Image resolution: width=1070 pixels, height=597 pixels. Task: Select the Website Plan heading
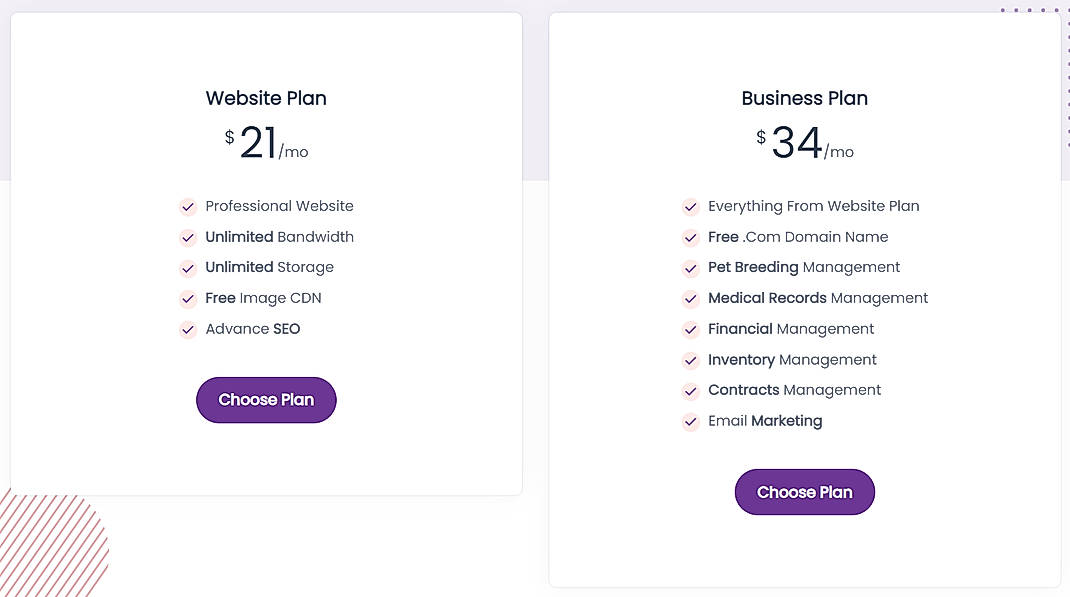(265, 98)
